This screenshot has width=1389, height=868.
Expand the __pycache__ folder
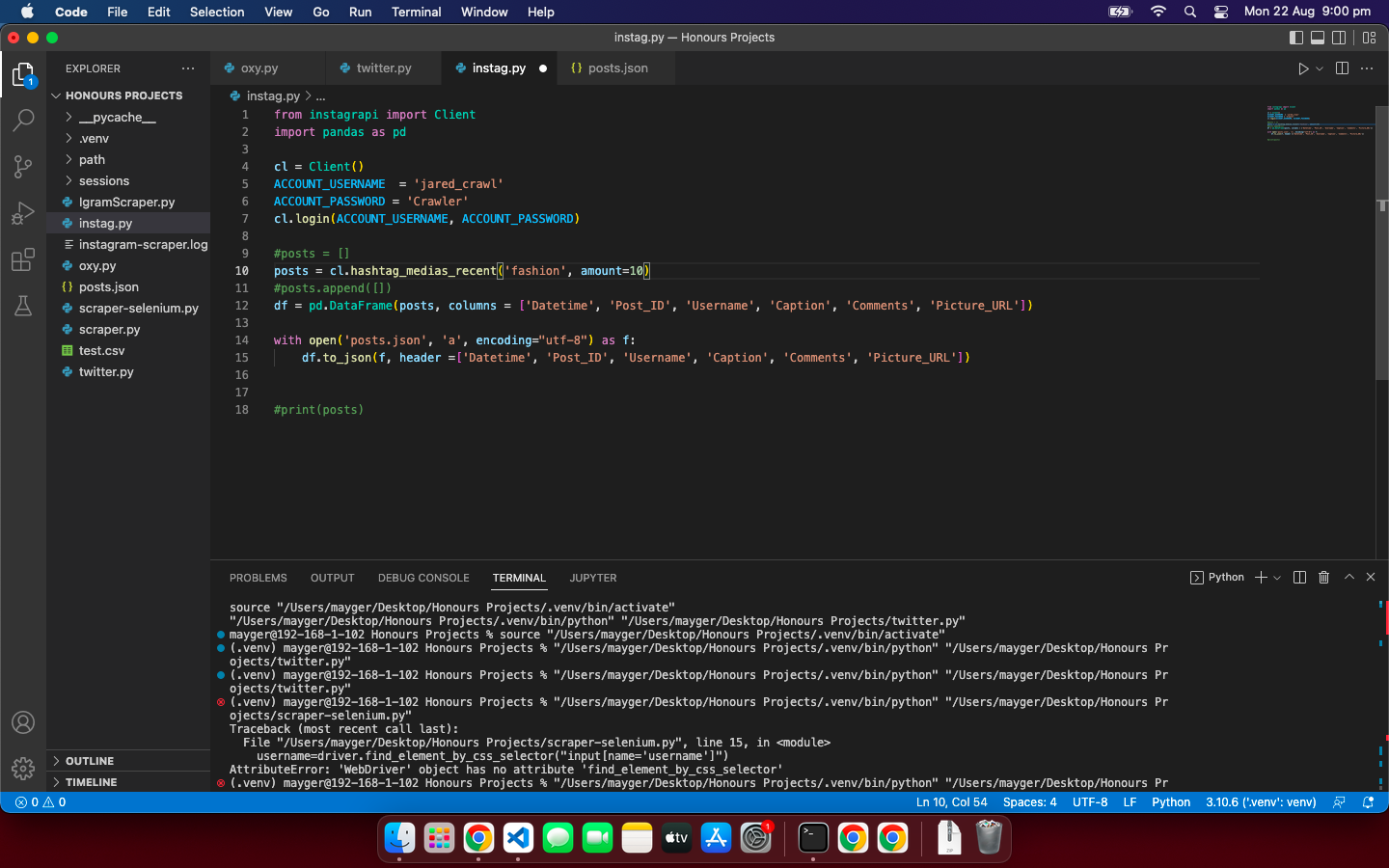128,118
